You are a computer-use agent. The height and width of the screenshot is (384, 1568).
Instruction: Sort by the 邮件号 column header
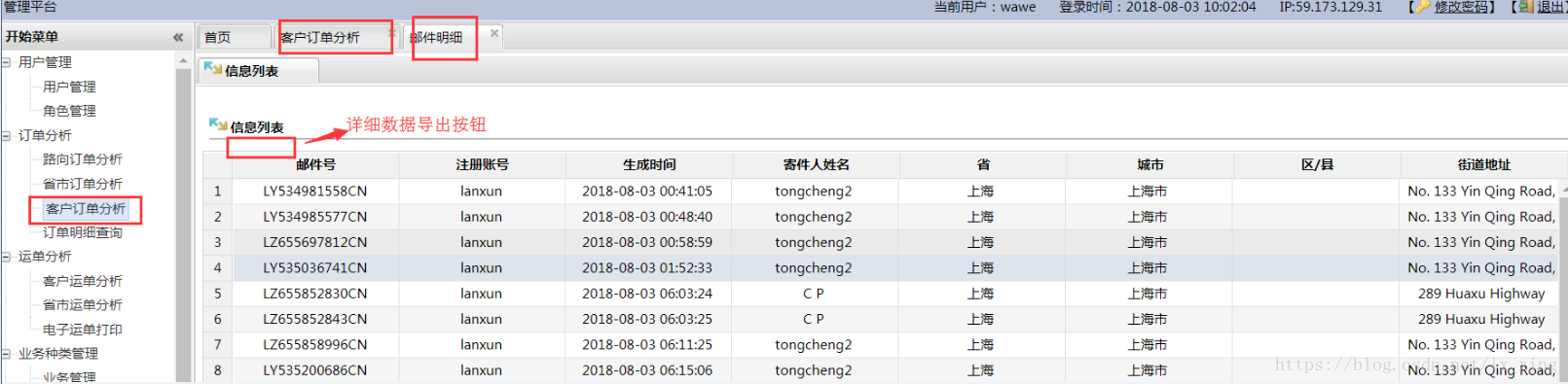tap(315, 164)
